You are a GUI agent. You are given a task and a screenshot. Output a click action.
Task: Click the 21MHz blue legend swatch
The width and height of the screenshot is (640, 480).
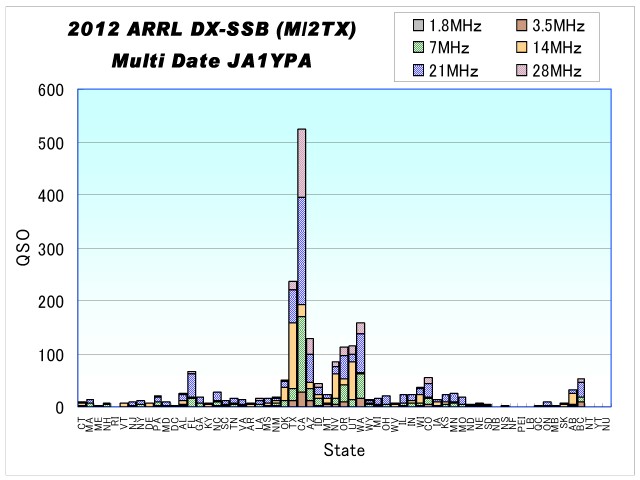click(418, 71)
